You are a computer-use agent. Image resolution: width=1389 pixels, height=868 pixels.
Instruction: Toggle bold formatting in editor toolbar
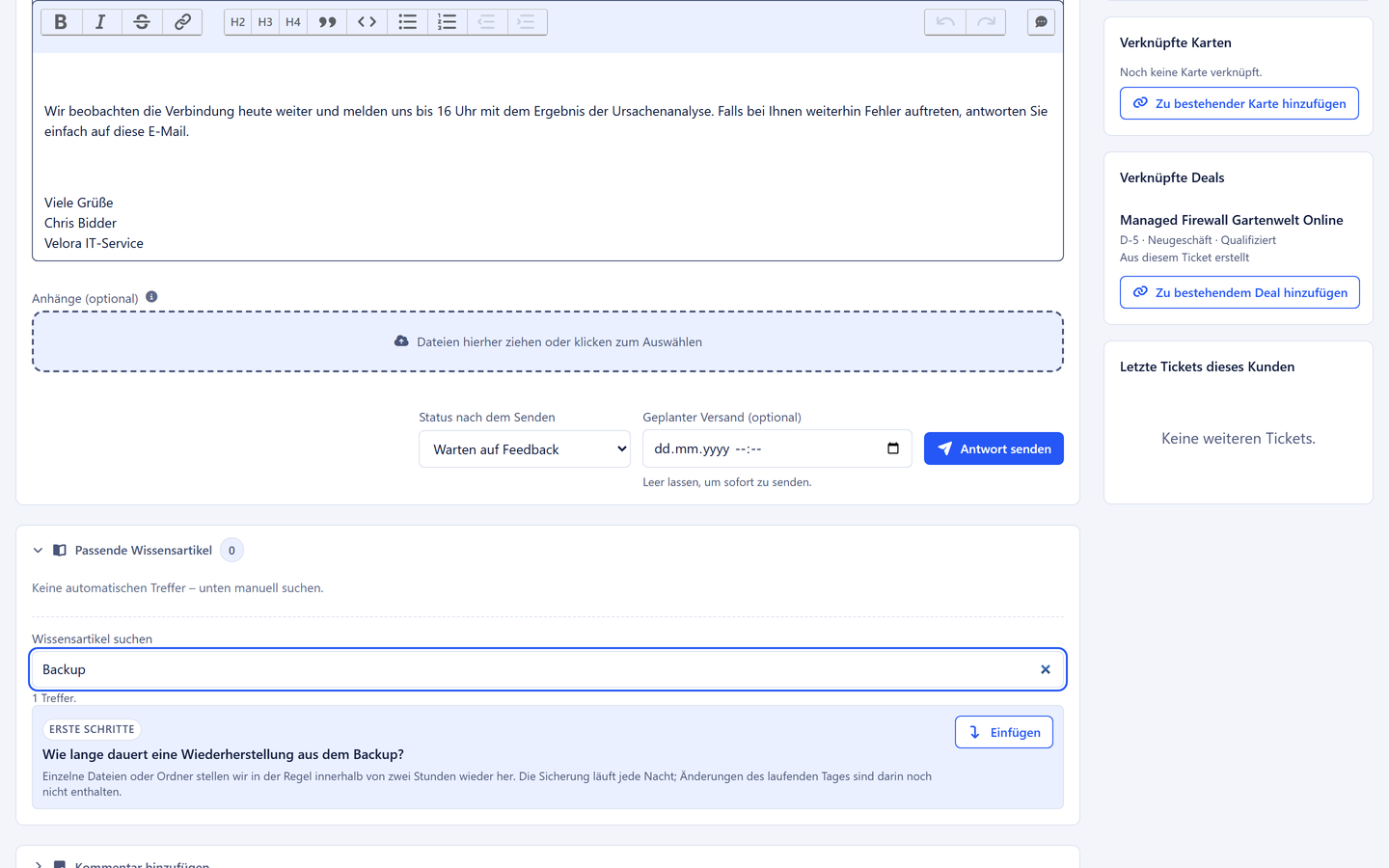(x=61, y=22)
